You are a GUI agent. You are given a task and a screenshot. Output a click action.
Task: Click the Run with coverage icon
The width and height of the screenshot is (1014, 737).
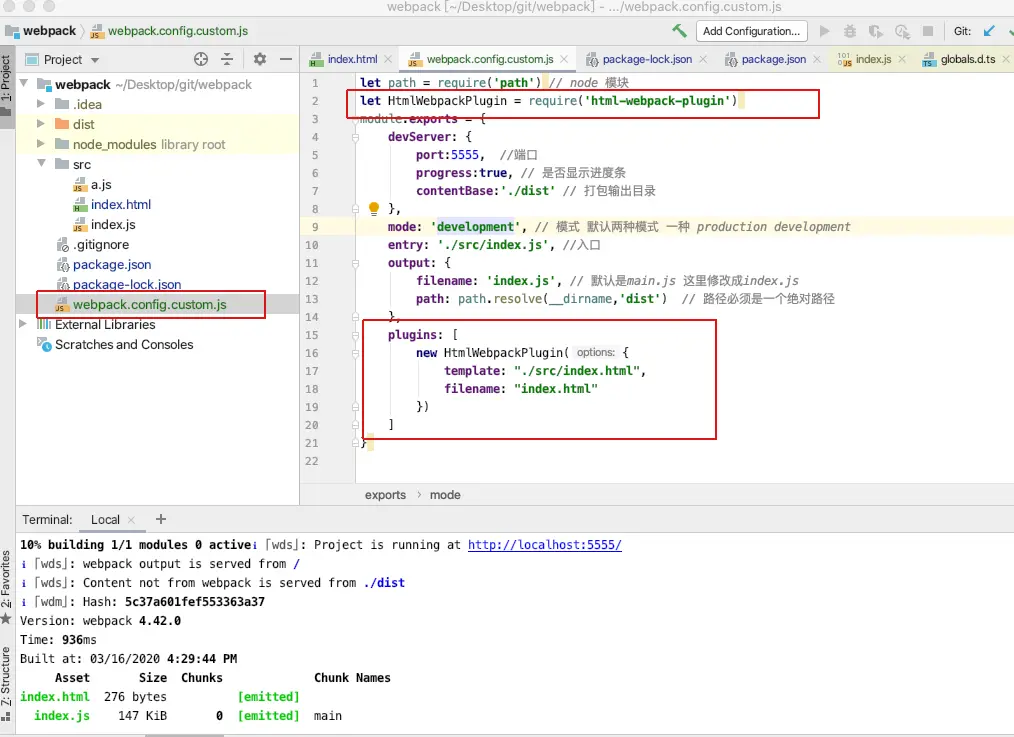tap(876, 31)
